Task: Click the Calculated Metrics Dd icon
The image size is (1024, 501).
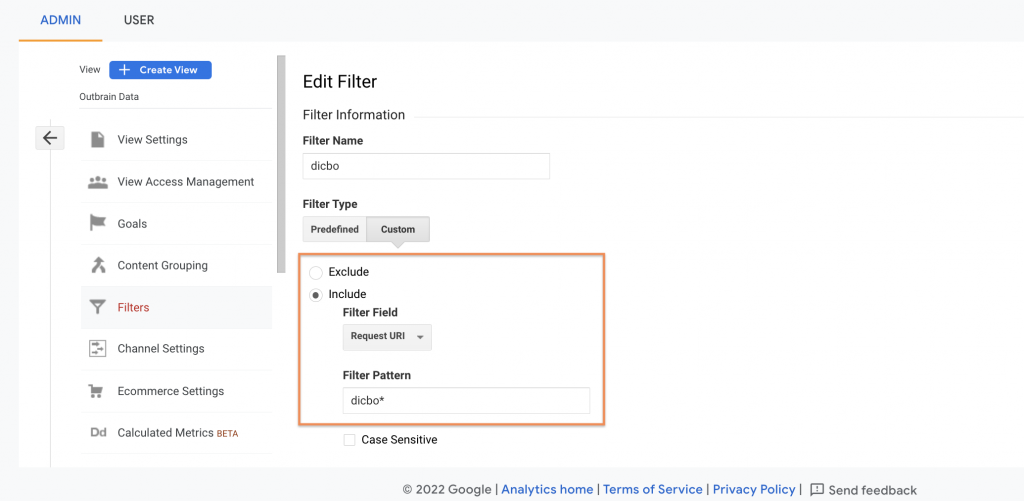Action: coord(98,432)
